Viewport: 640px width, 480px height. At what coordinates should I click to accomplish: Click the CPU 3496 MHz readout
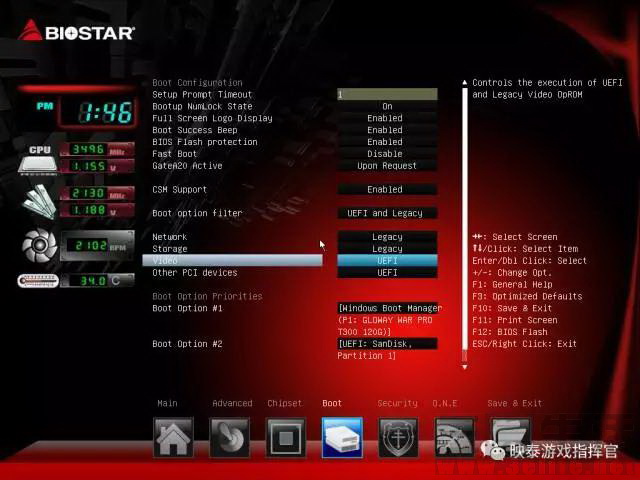click(97, 149)
